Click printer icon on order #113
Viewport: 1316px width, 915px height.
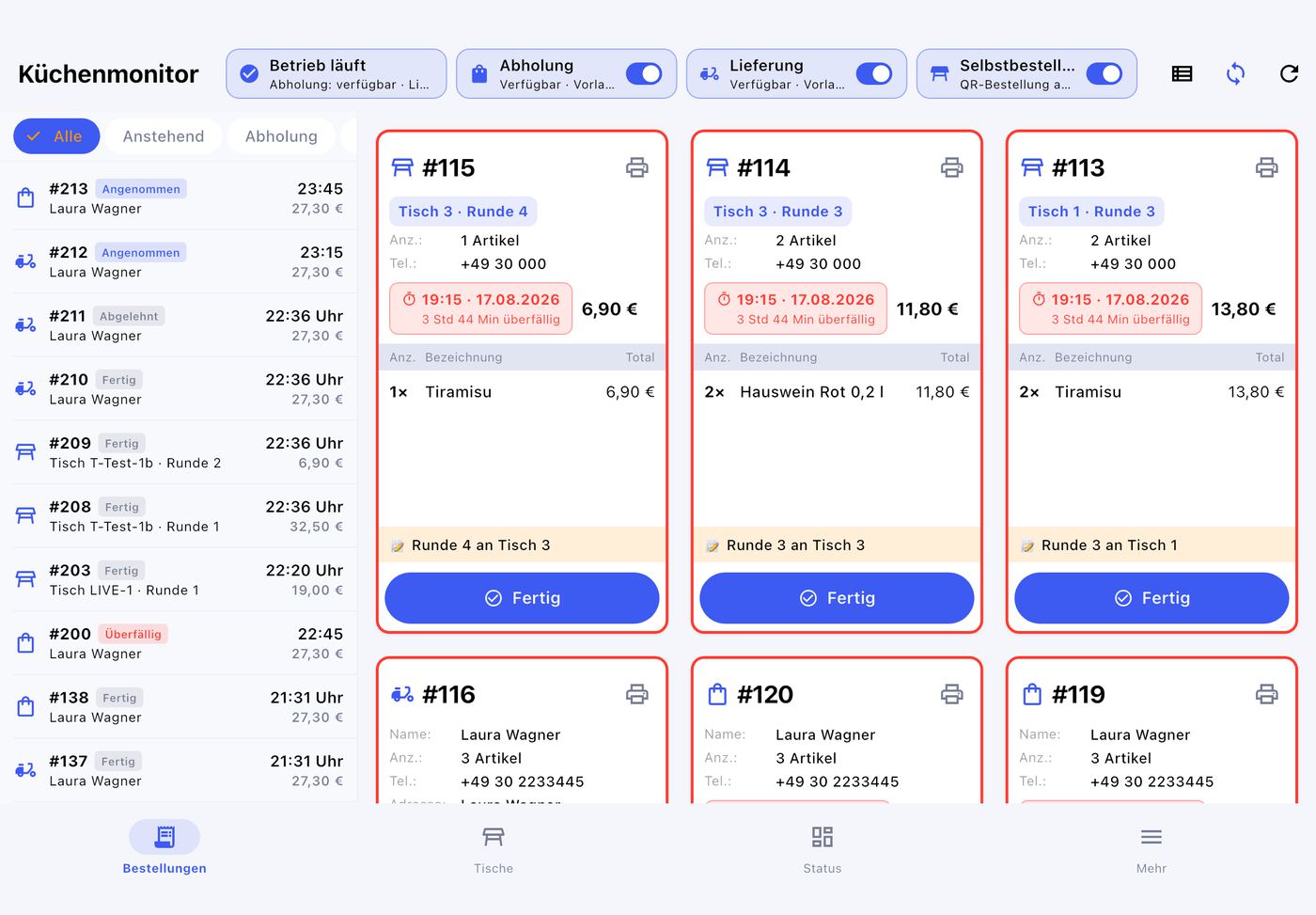pos(1267,167)
